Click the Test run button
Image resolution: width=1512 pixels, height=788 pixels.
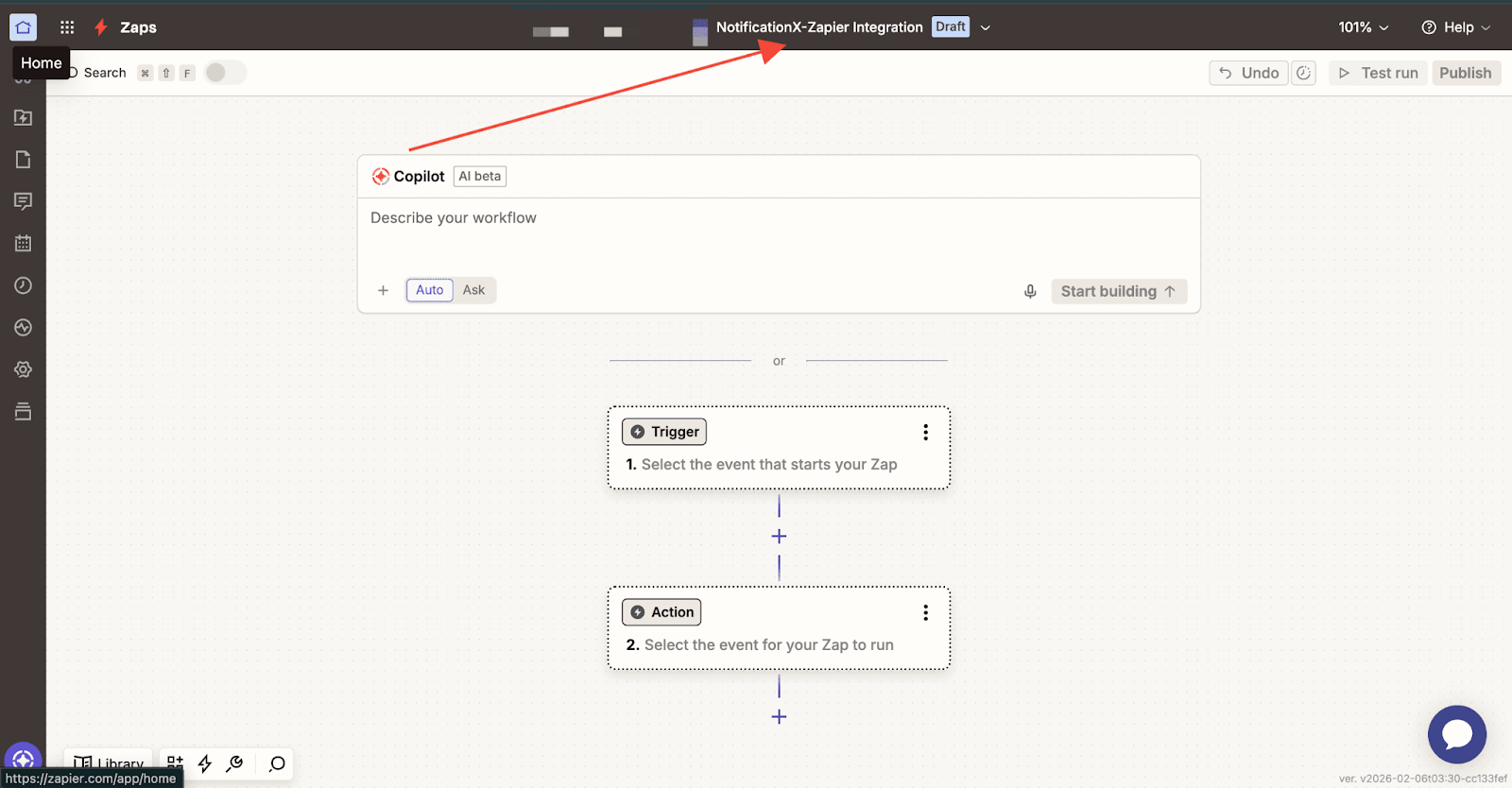[1378, 73]
